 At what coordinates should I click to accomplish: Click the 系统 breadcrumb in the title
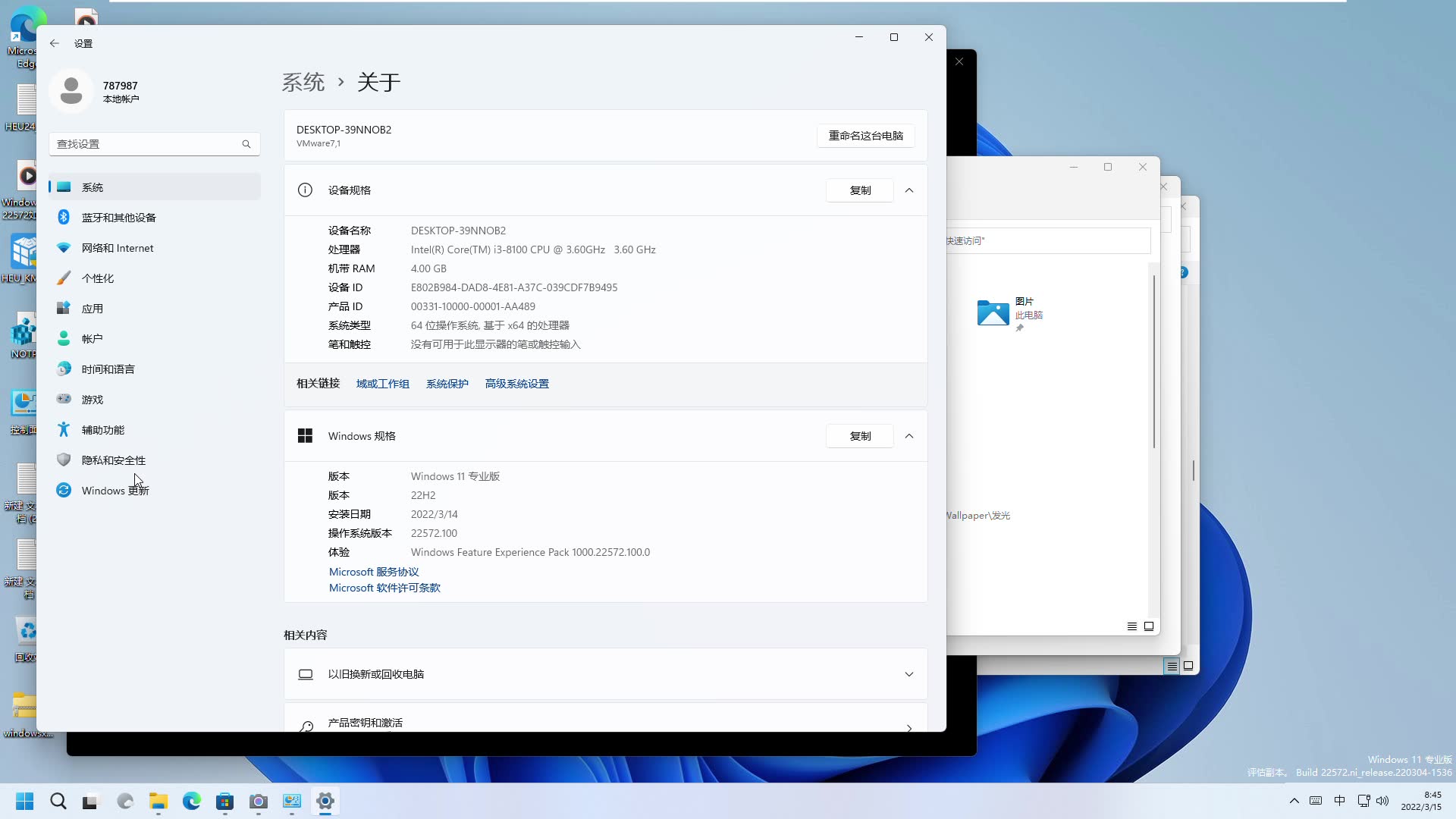(303, 82)
